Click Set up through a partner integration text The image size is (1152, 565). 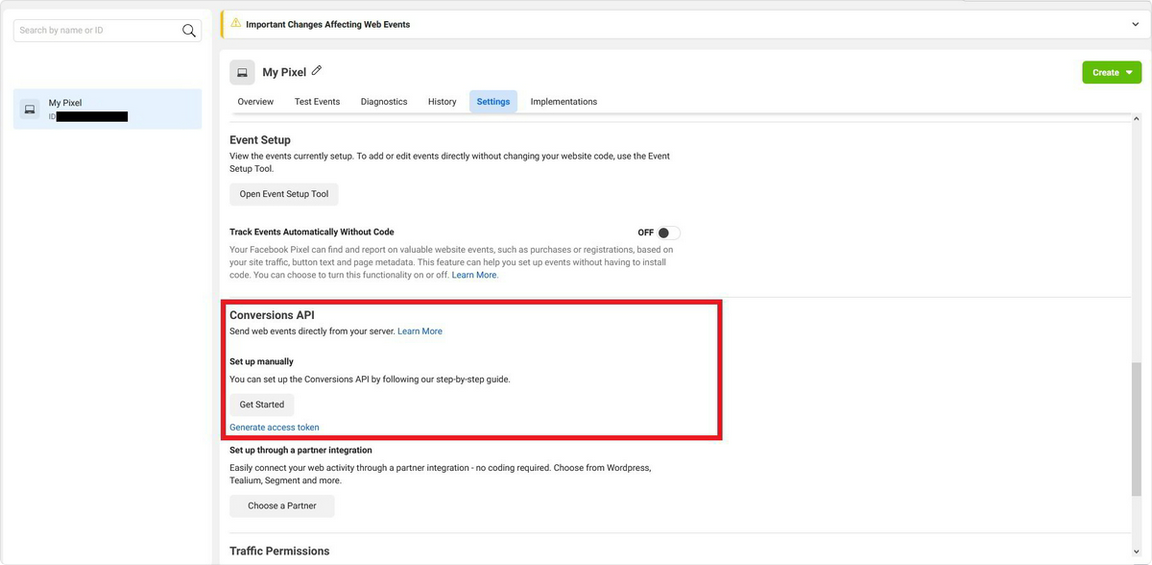(x=301, y=450)
